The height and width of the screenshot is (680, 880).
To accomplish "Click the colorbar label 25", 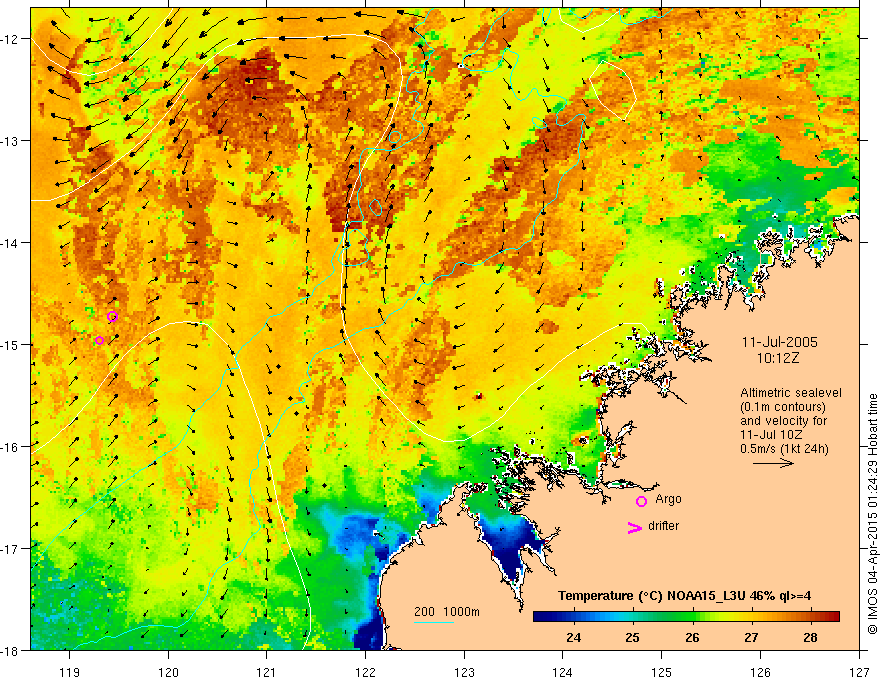I will point(632,638).
